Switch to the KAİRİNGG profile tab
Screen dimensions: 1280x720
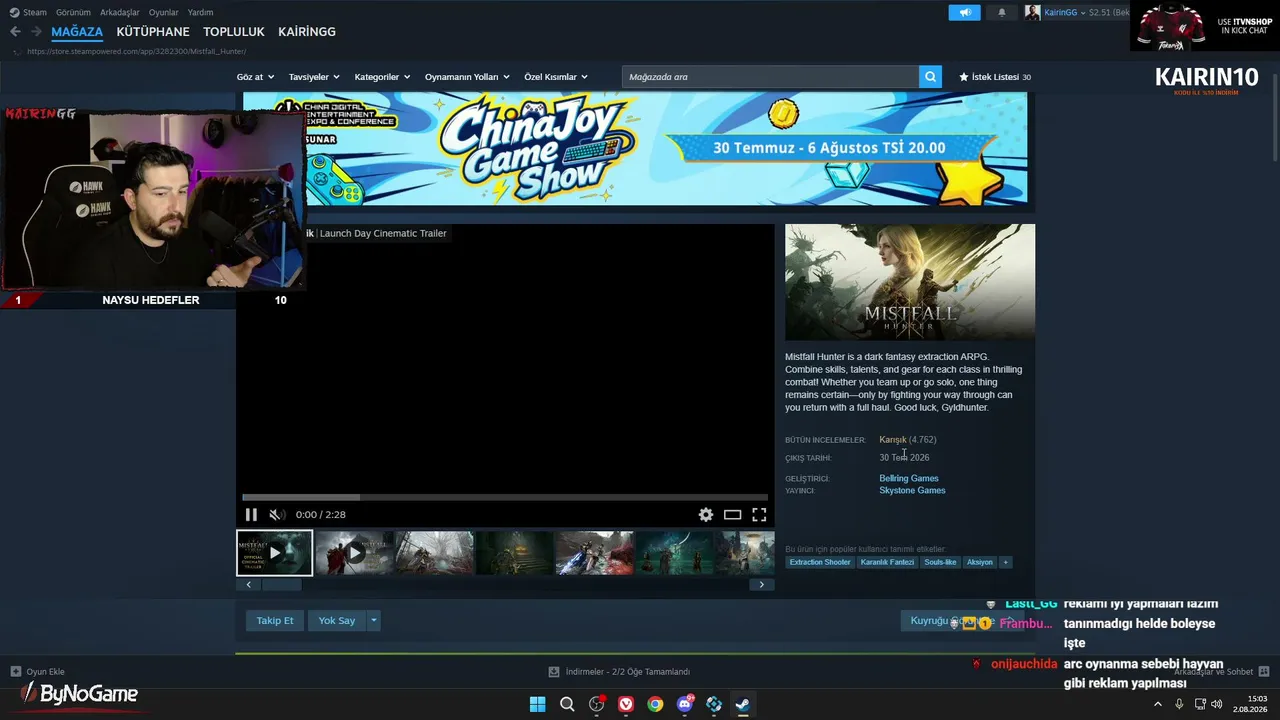coord(307,32)
